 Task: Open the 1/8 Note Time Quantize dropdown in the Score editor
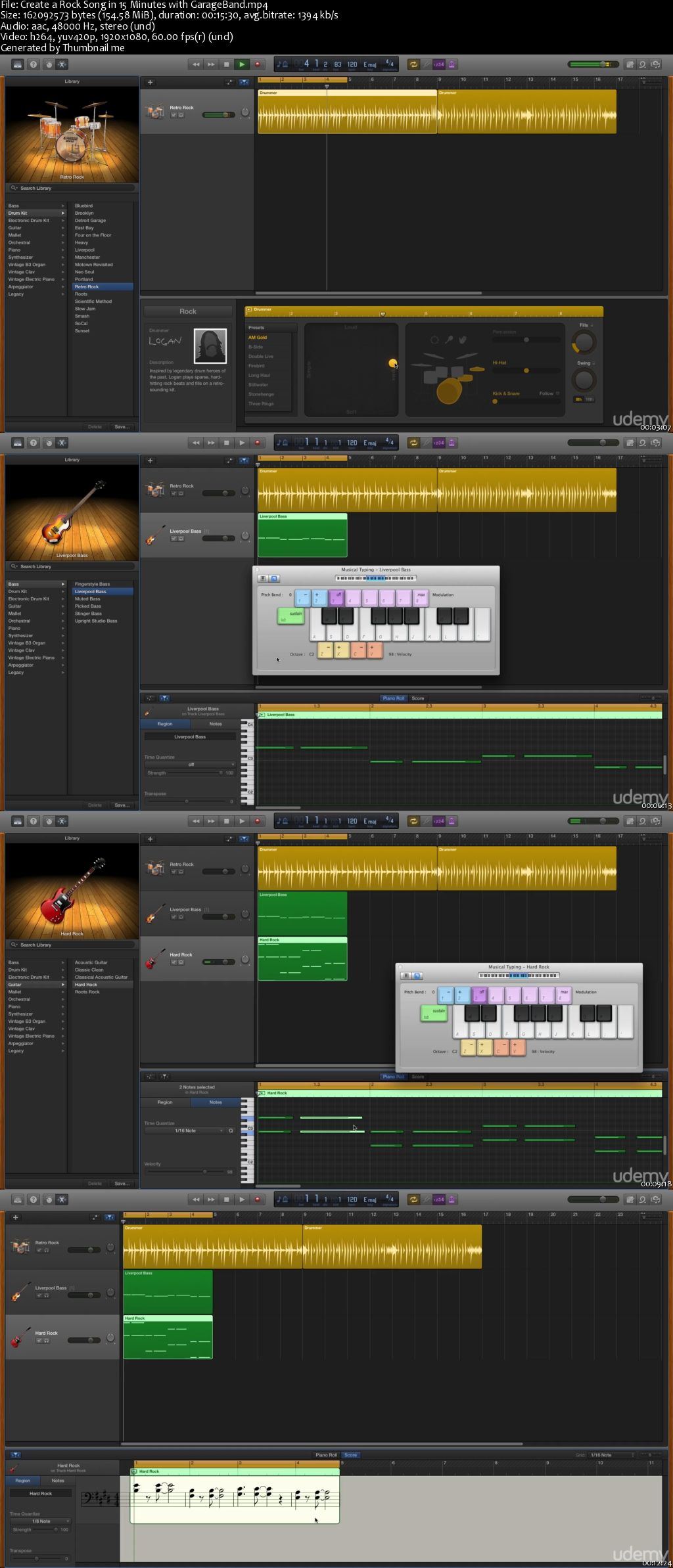coord(41,1521)
